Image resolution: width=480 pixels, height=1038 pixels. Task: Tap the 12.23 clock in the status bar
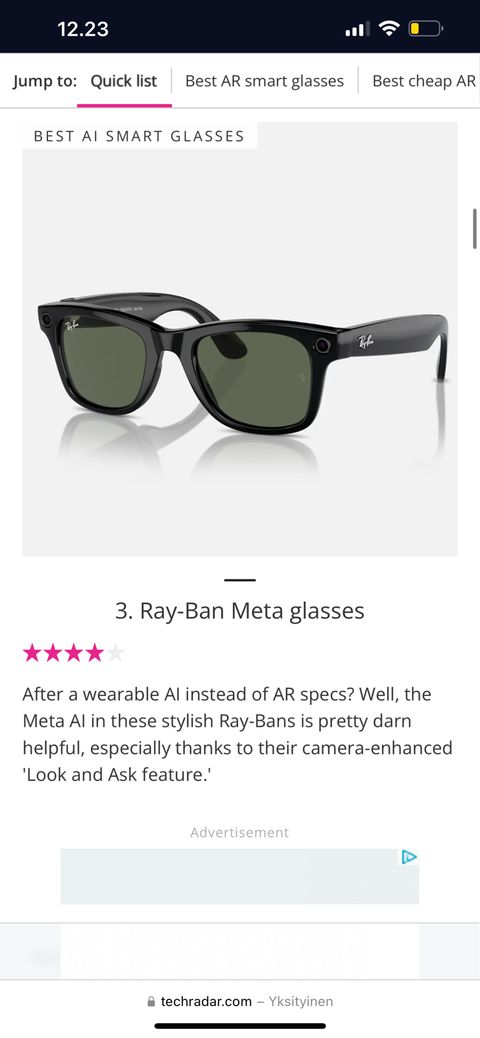pyautogui.click(x=83, y=28)
